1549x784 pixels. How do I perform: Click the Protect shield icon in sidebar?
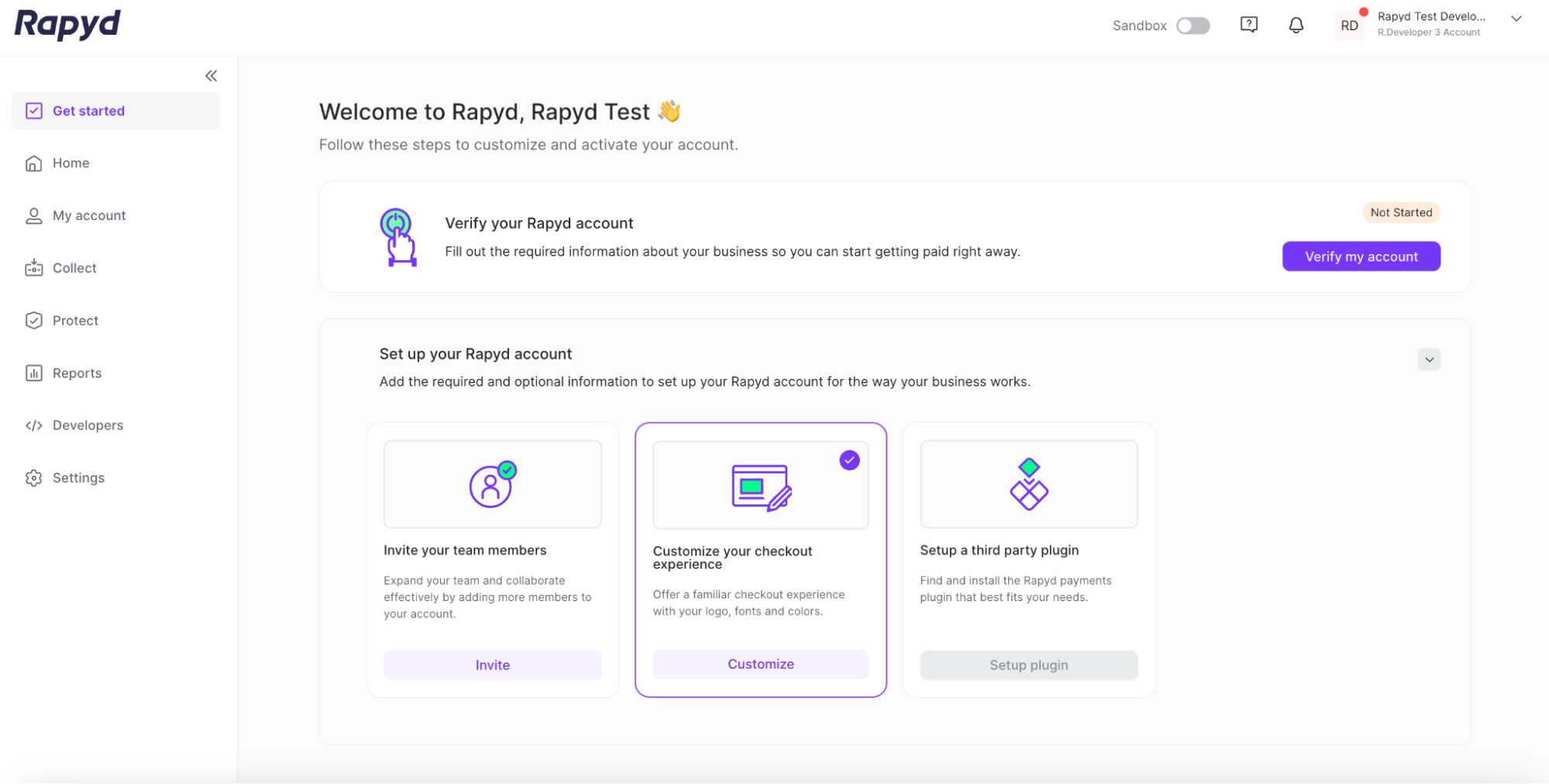33,321
